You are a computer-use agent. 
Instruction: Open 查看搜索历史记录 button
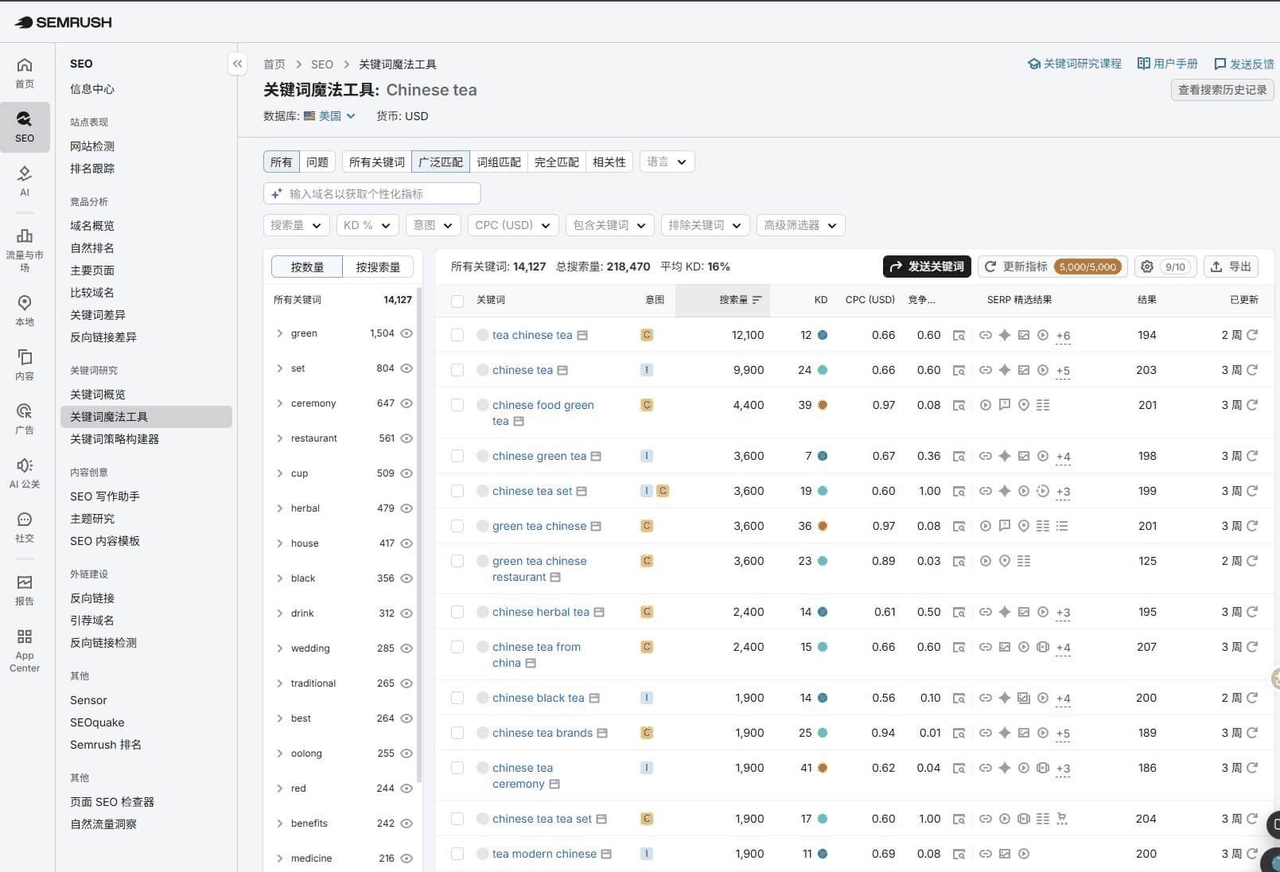[1222, 90]
